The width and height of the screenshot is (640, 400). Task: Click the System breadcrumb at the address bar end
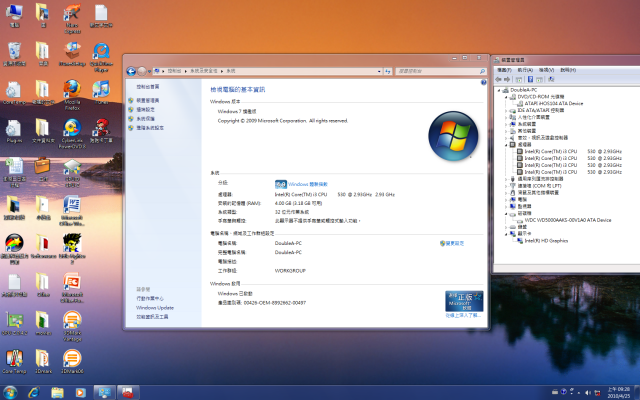click(231, 71)
